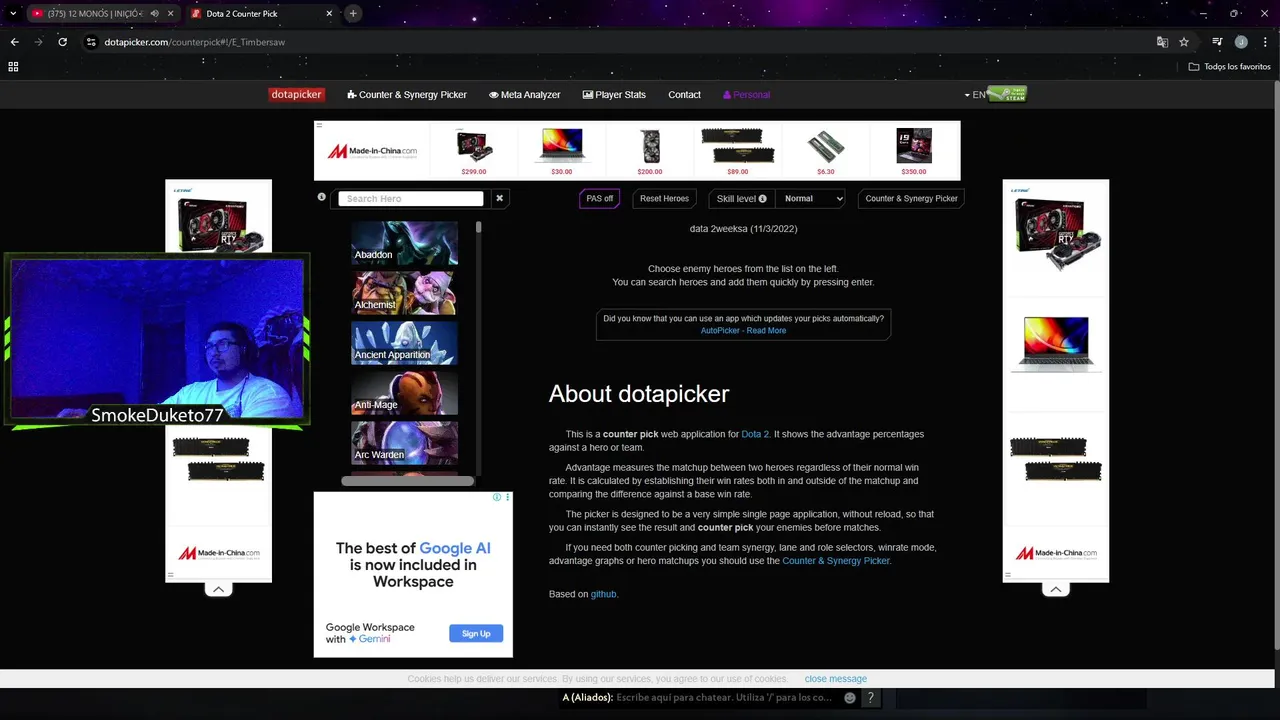
Task: Select Abaddon hero from the list
Action: pos(404,243)
